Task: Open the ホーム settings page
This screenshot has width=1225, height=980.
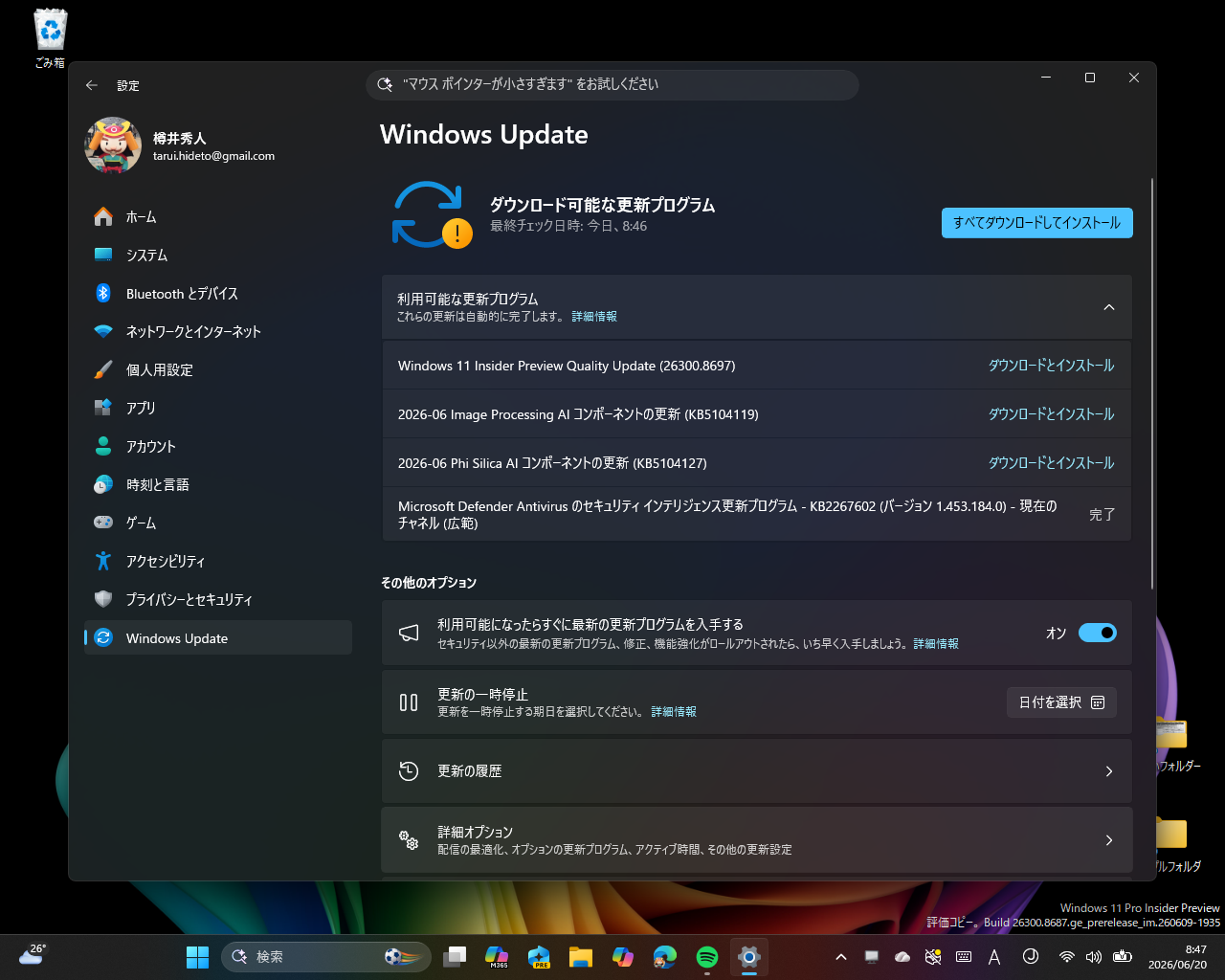Action: pos(218,217)
